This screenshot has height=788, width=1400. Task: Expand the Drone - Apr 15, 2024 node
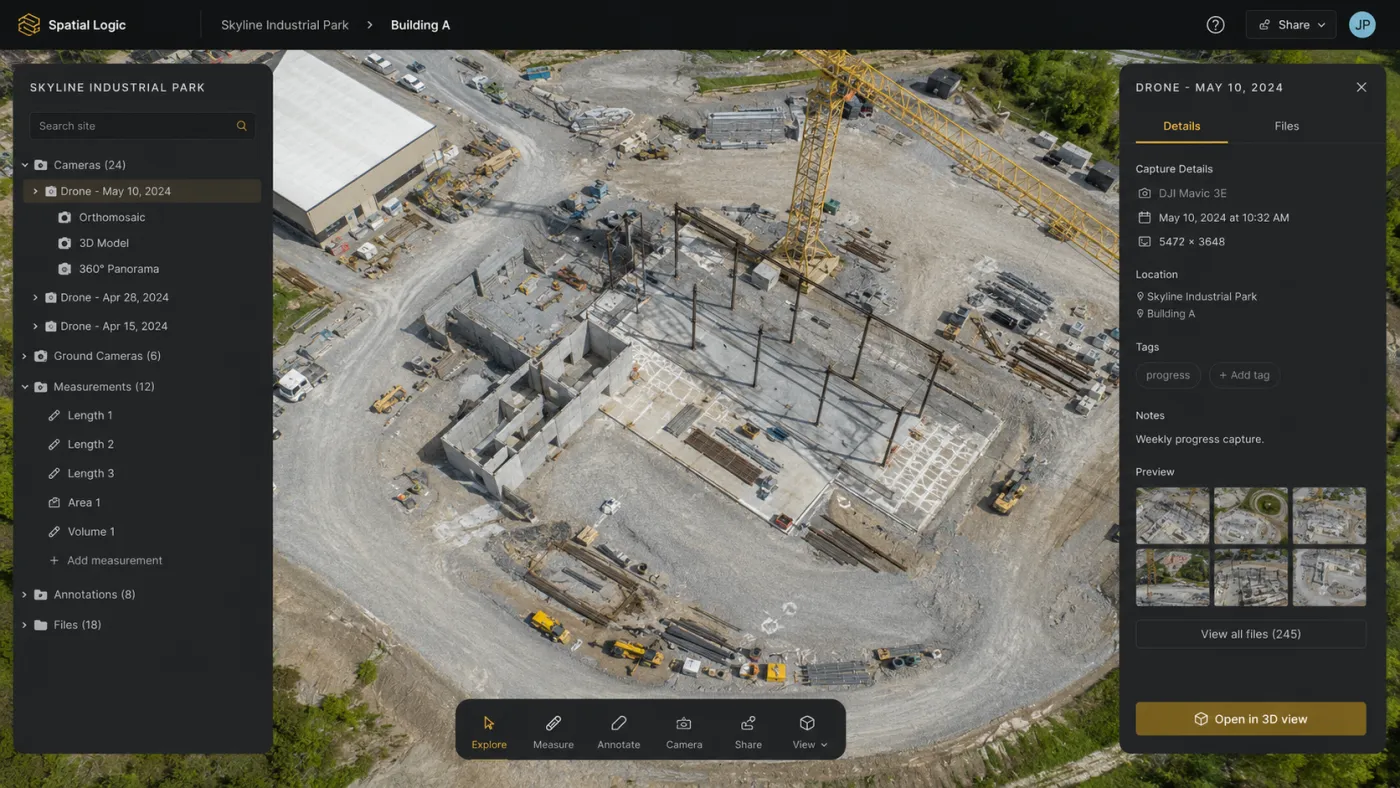(36, 326)
